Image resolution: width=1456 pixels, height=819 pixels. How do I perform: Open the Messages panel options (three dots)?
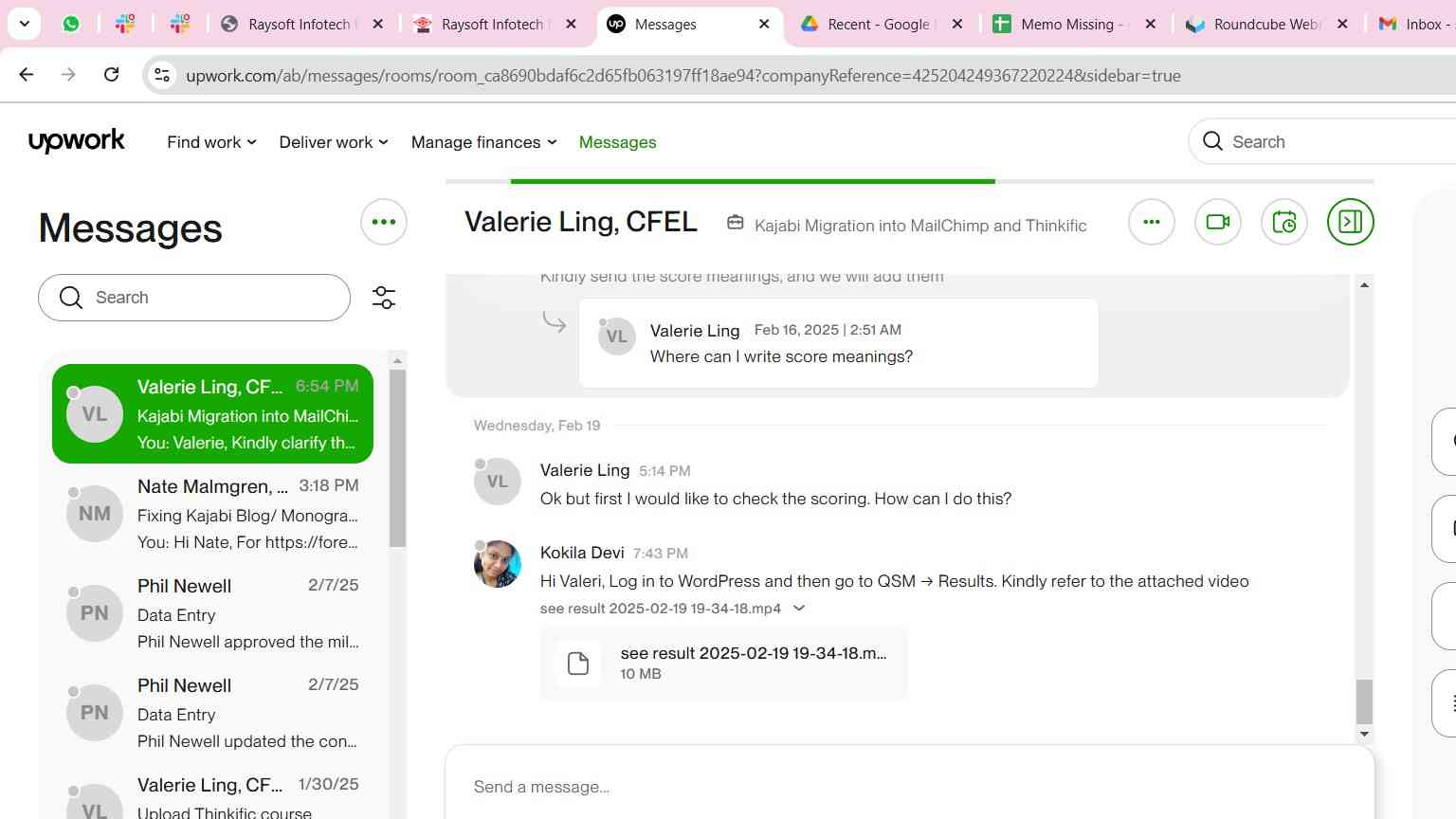[x=384, y=222]
